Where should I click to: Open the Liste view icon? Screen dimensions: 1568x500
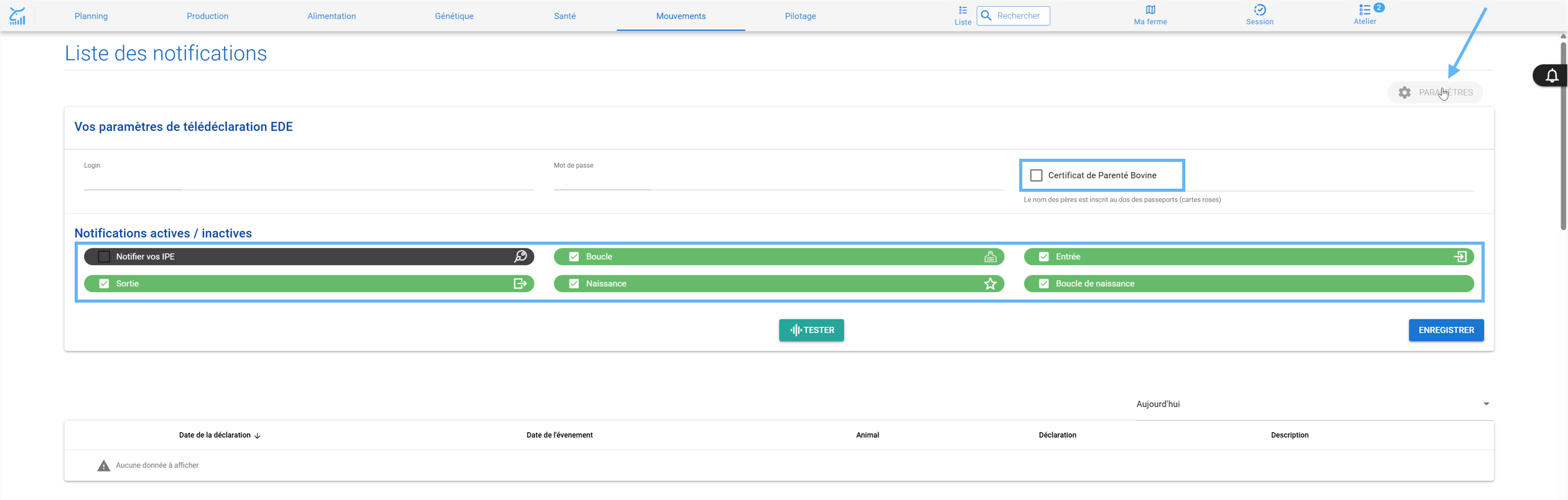point(963,10)
